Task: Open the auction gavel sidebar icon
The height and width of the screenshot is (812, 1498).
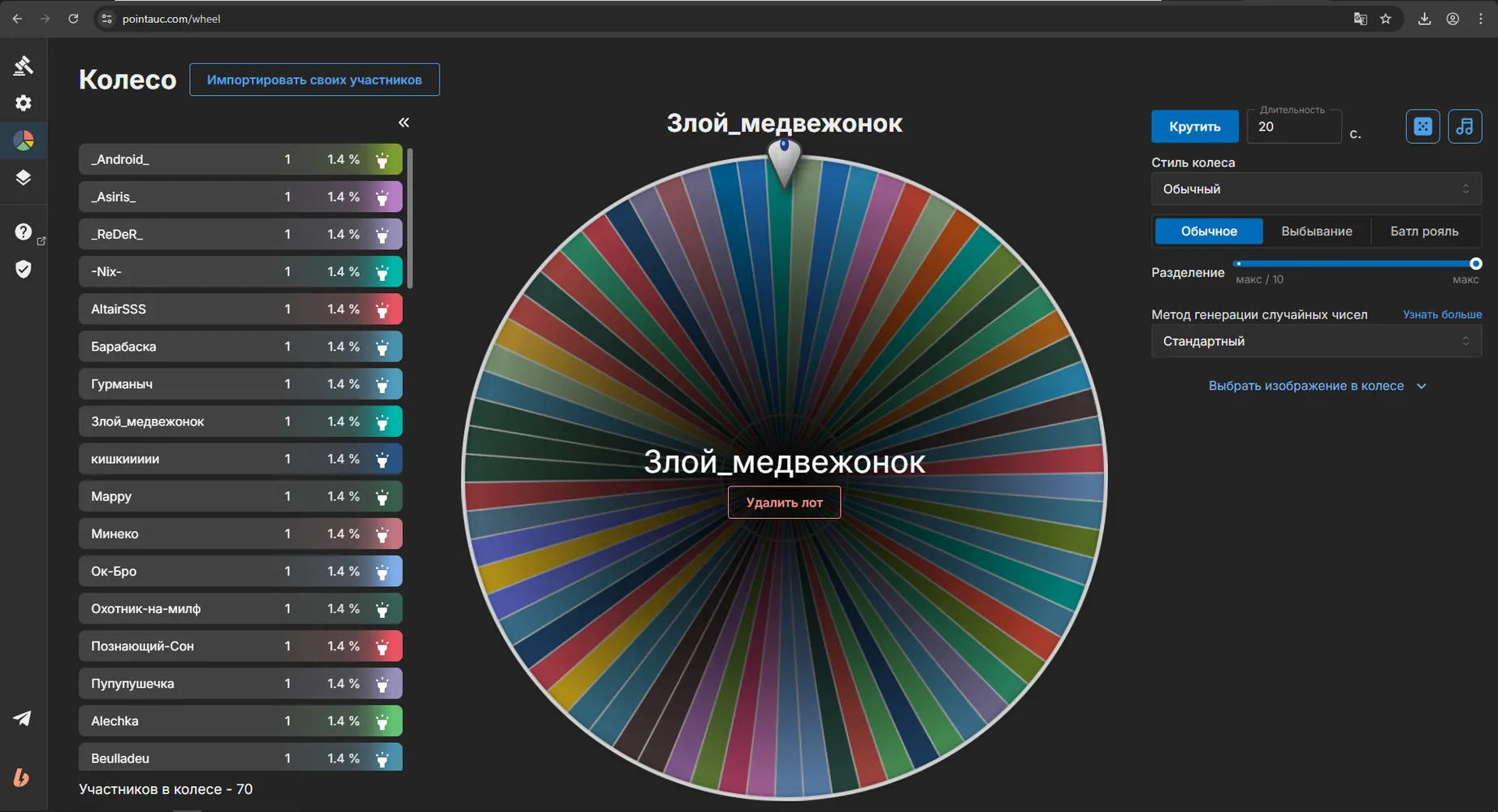Action: click(23, 66)
